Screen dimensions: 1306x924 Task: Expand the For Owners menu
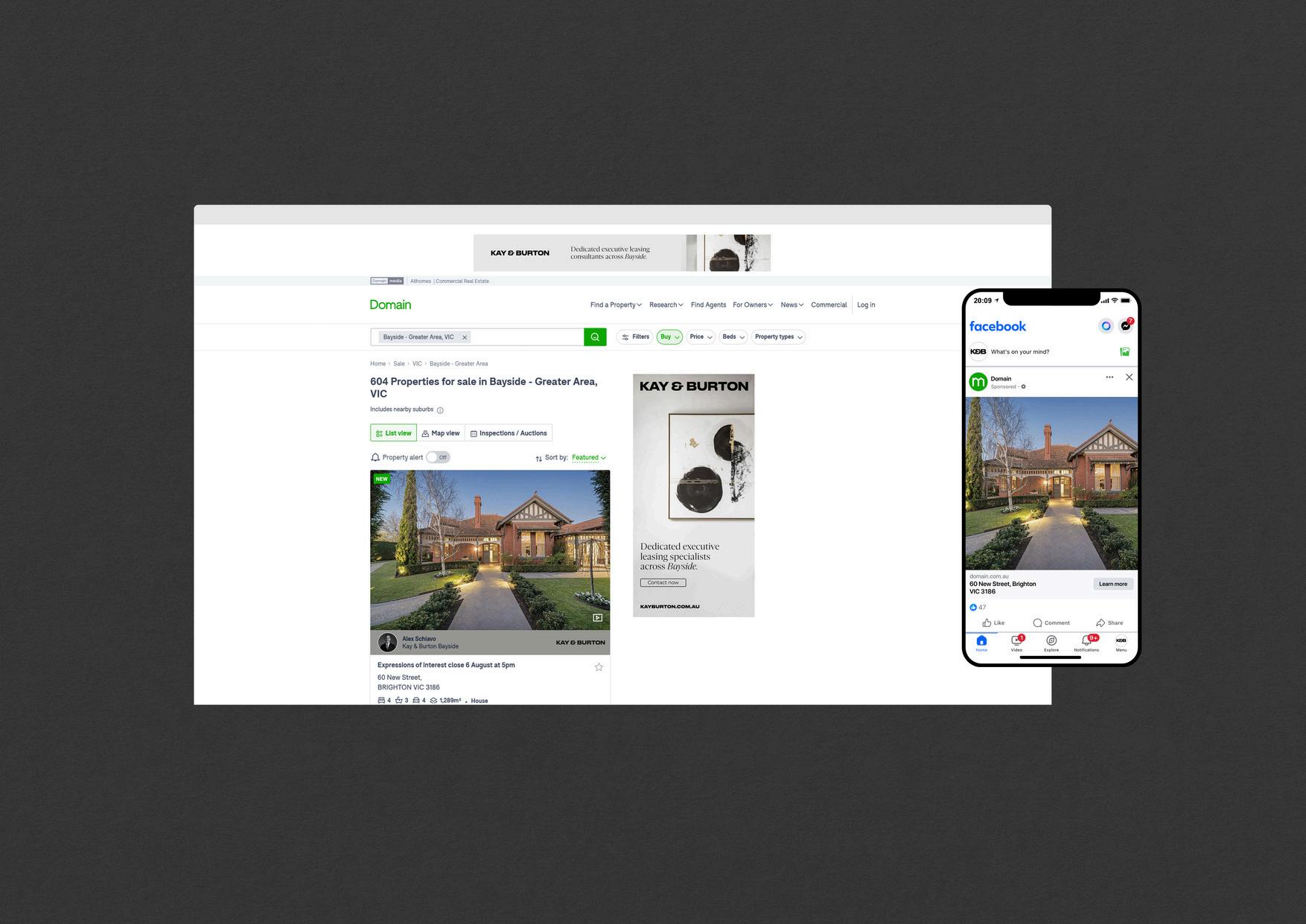point(753,305)
